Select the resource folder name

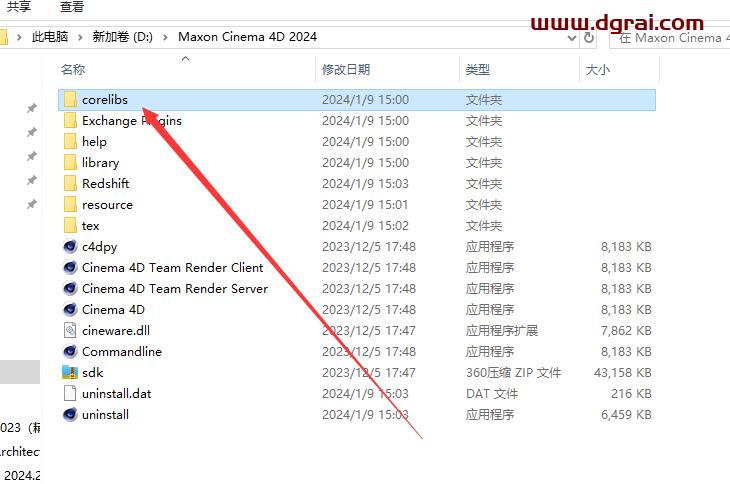[x=108, y=205]
